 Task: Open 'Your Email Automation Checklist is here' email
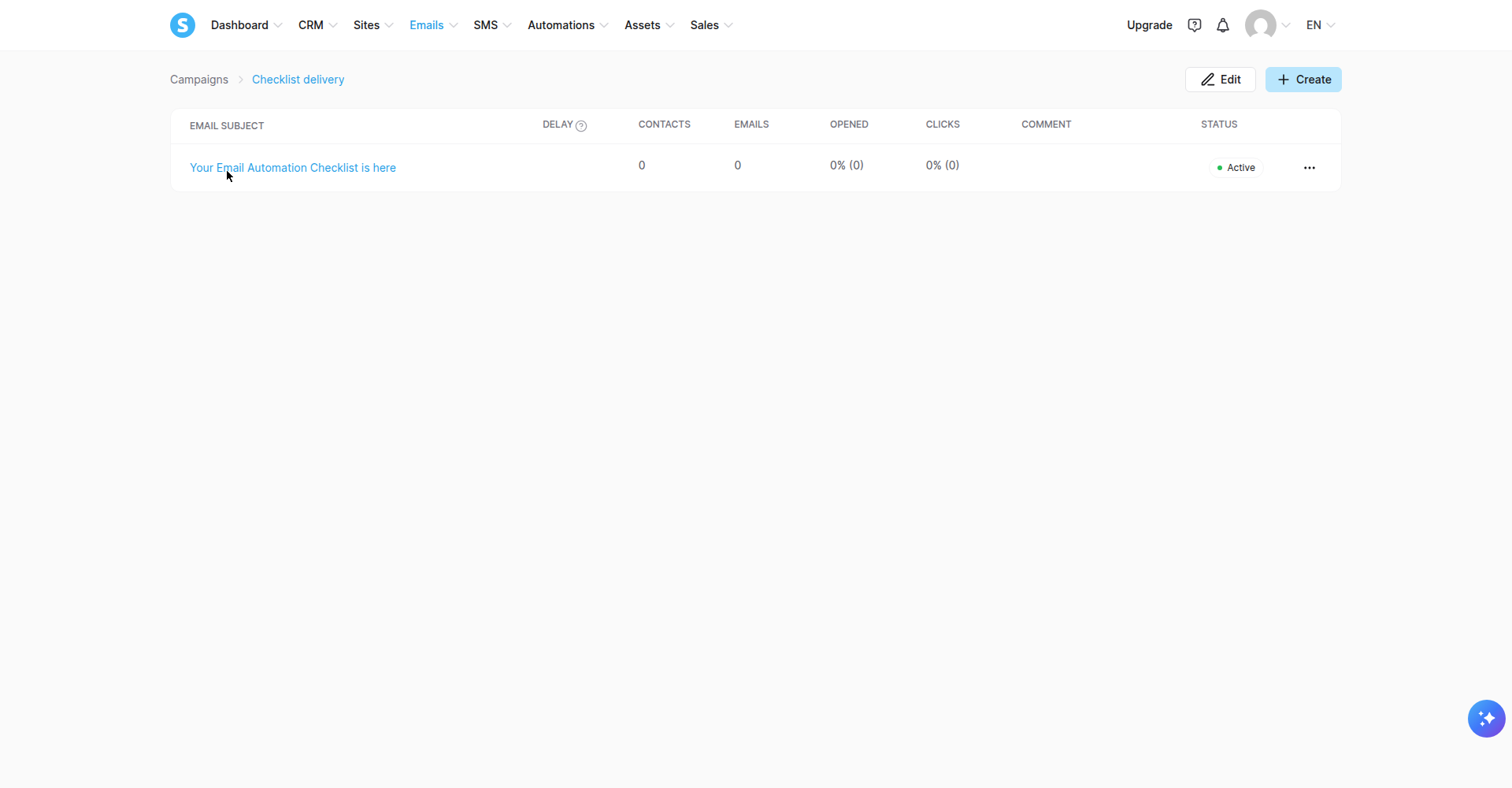(293, 168)
